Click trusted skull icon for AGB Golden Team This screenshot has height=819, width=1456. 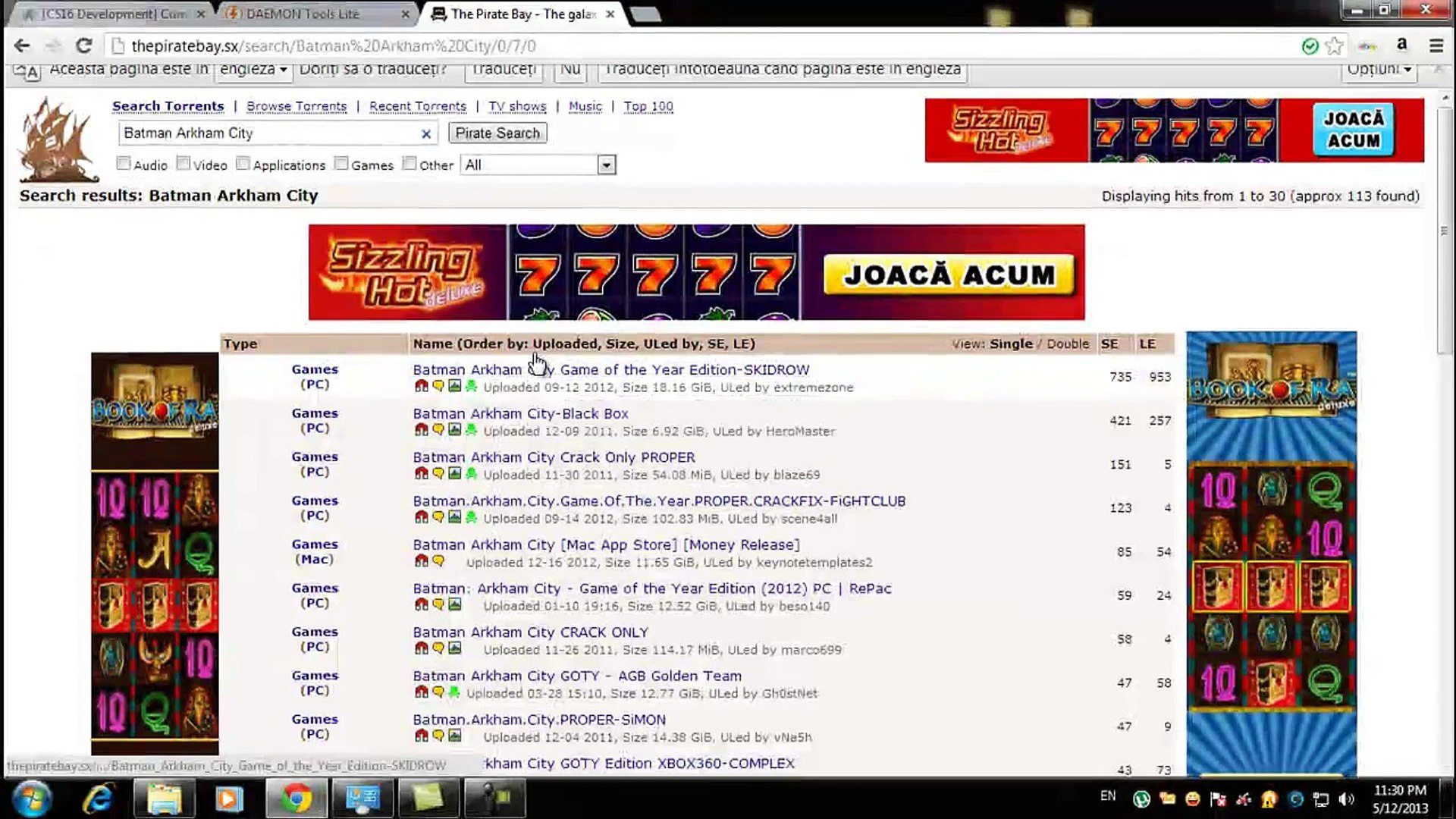coord(454,692)
